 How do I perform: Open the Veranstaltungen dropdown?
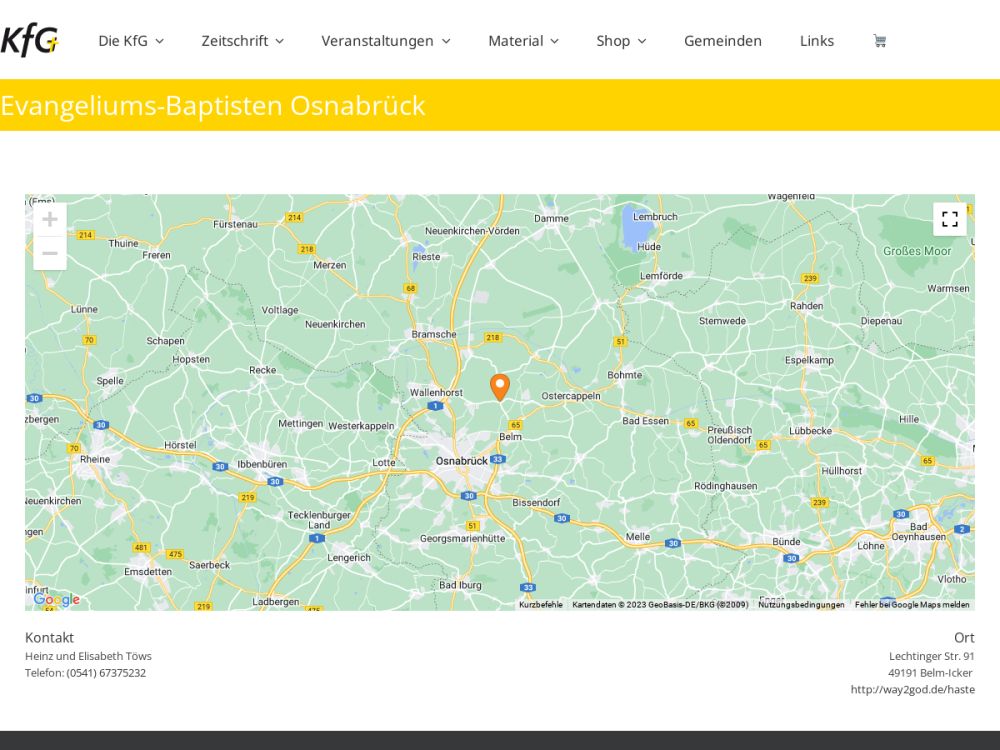click(385, 41)
